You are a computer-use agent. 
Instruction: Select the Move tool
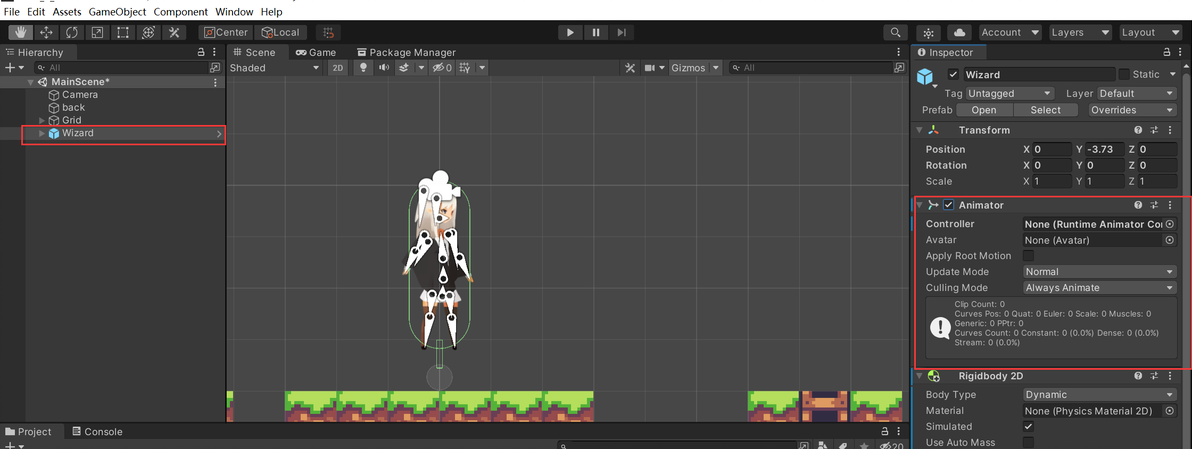(x=46, y=32)
